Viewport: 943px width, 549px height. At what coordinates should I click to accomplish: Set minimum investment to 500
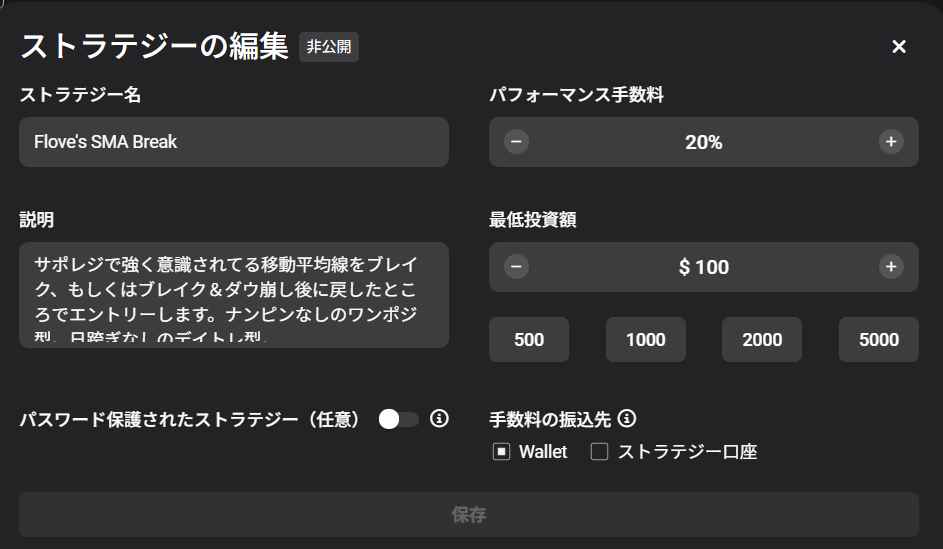(x=529, y=340)
